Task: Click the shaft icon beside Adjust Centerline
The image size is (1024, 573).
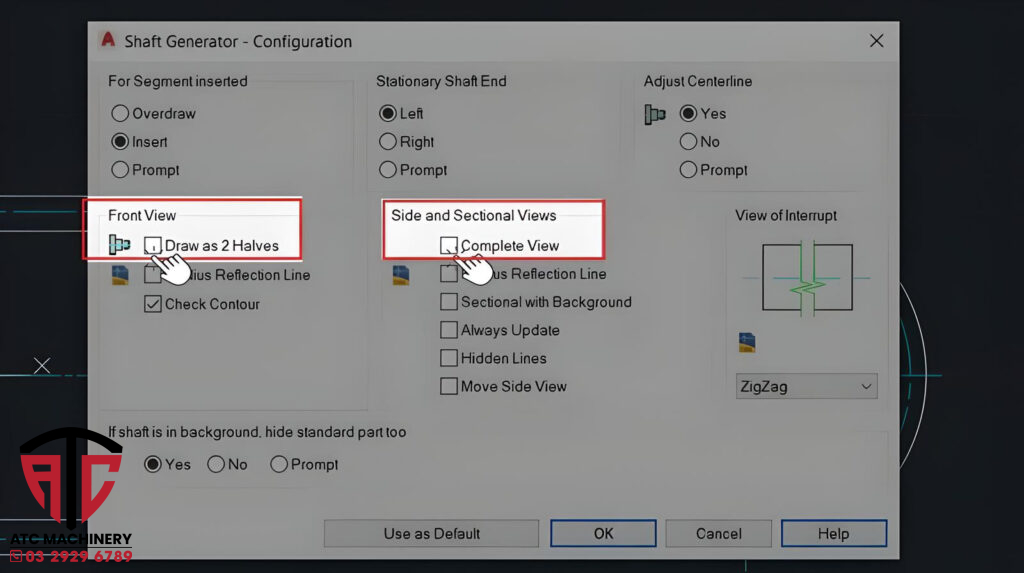Action: click(655, 115)
